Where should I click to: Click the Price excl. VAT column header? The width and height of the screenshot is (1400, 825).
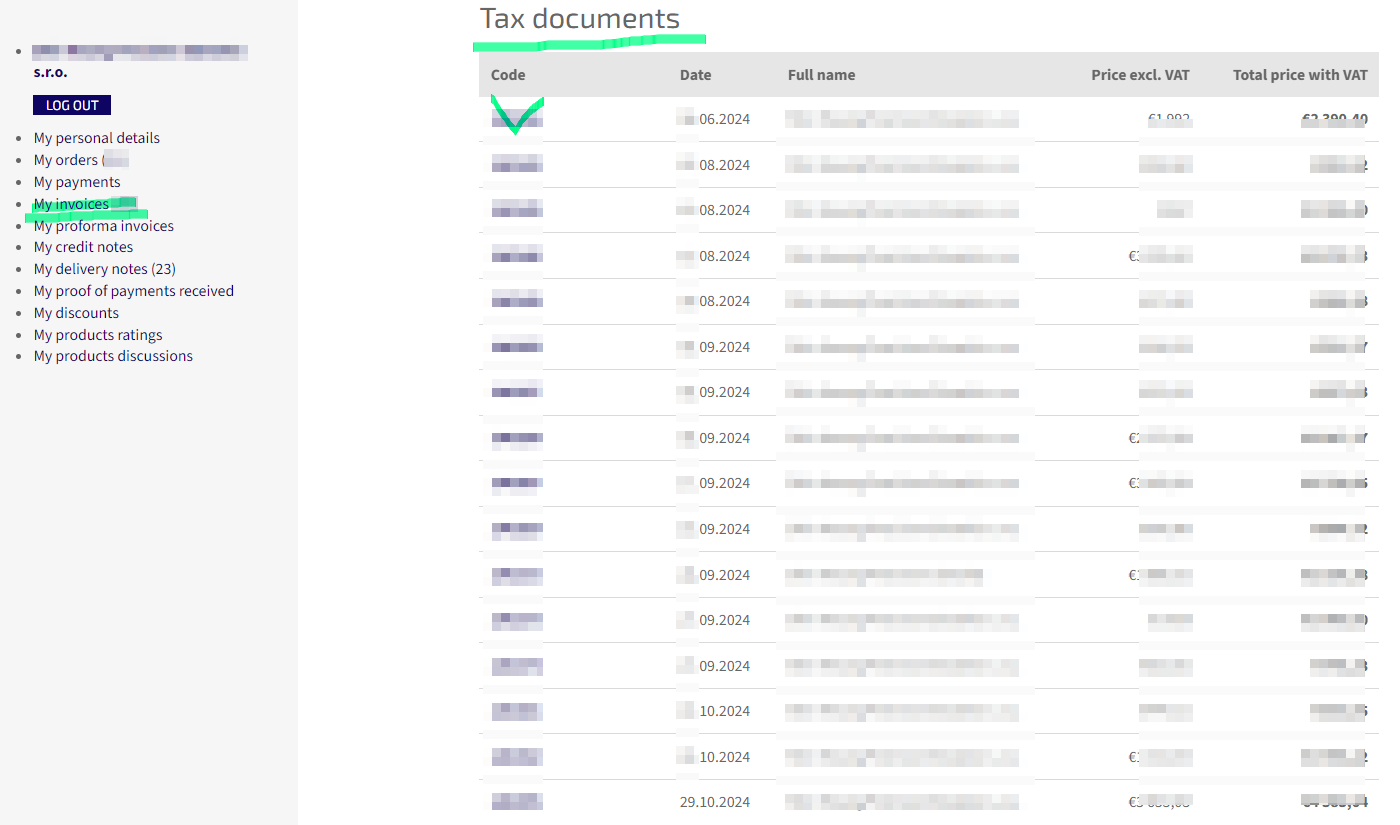[1140, 75]
